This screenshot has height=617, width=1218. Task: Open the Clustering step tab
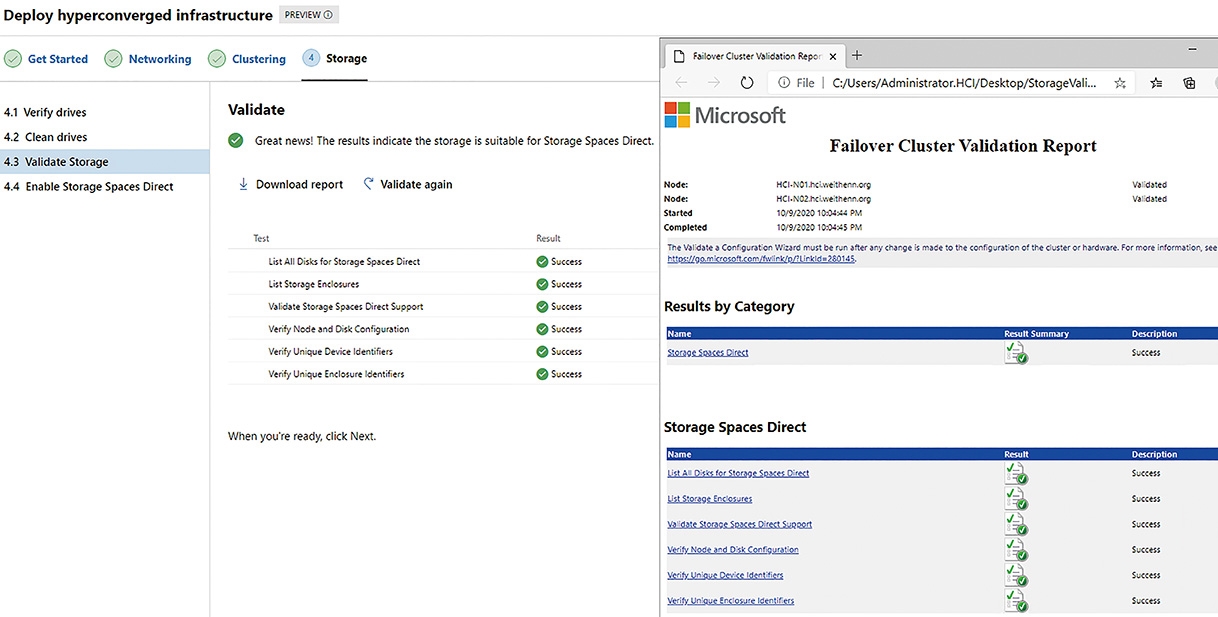pos(248,59)
